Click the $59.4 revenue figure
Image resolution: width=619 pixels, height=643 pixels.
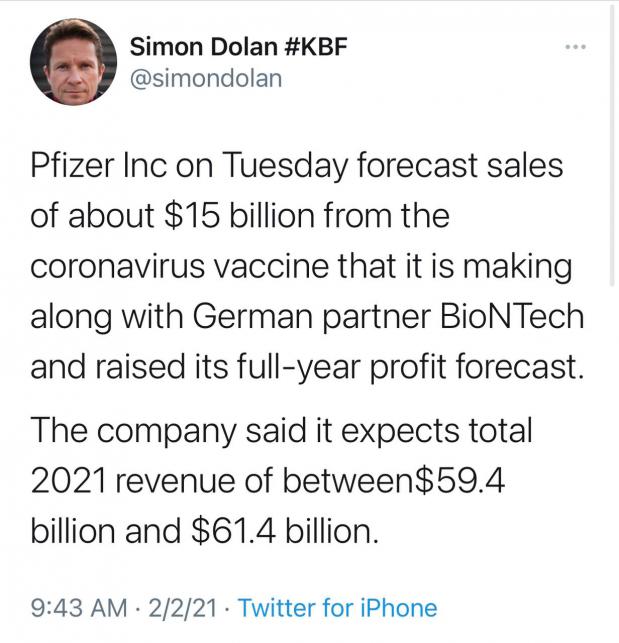tap(460, 481)
